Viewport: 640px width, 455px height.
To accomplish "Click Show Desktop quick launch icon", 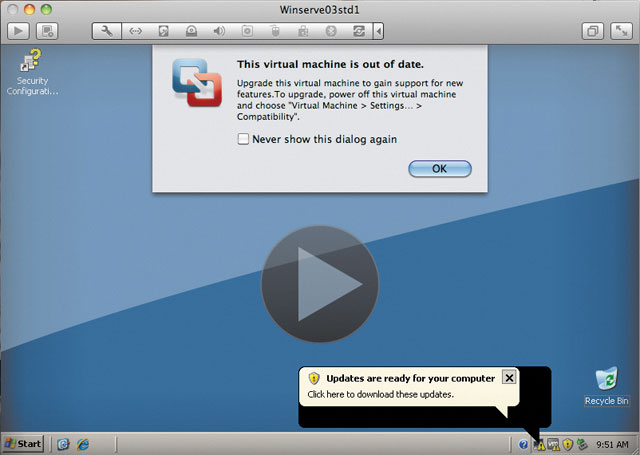I will point(63,444).
